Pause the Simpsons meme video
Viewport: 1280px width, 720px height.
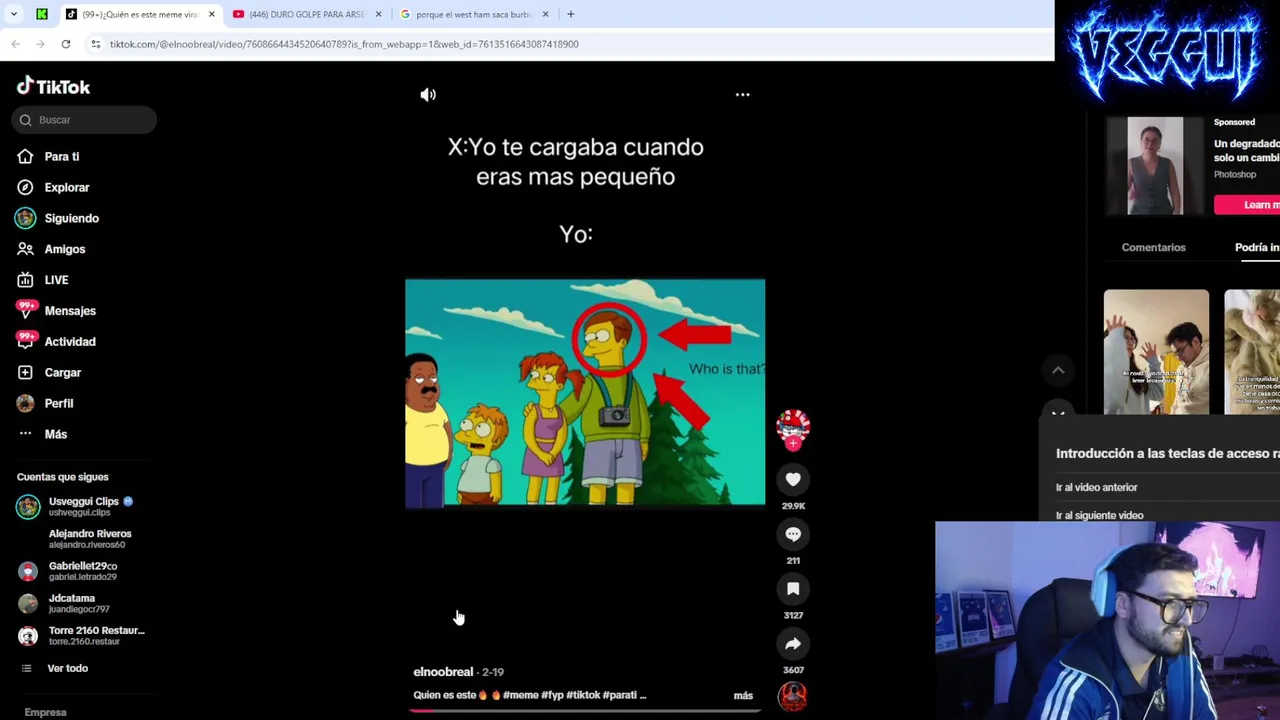(x=585, y=392)
